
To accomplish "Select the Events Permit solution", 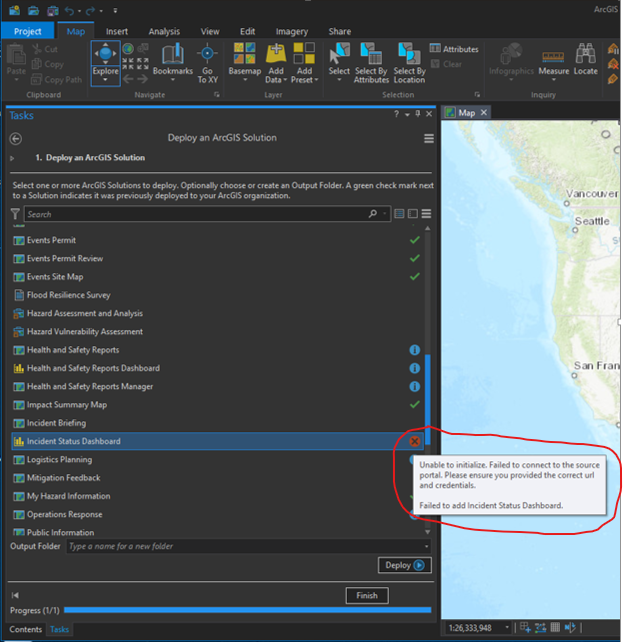I will click(x=217, y=240).
